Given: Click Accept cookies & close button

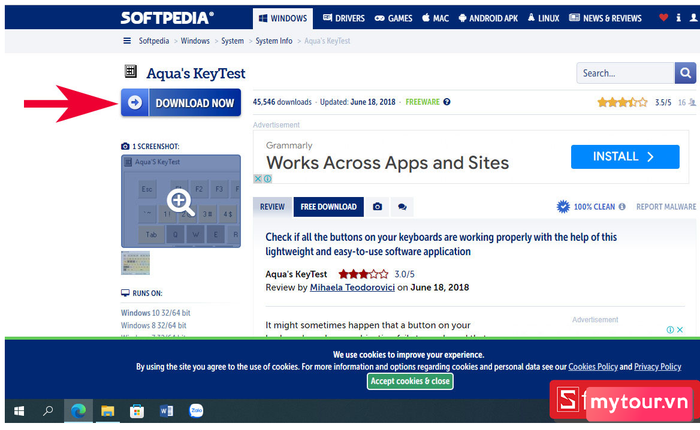Looking at the screenshot, I should point(410,381).
